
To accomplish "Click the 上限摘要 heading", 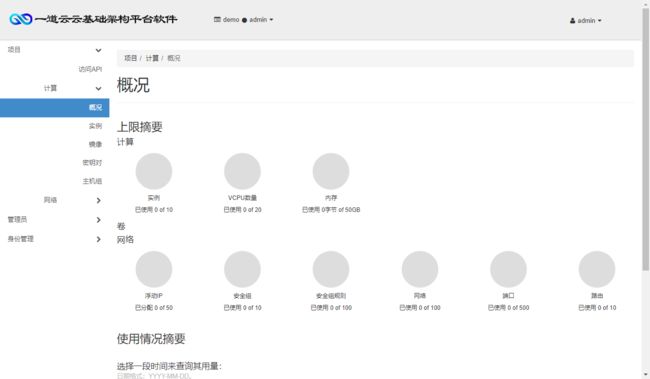I will [x=140, y=127].
